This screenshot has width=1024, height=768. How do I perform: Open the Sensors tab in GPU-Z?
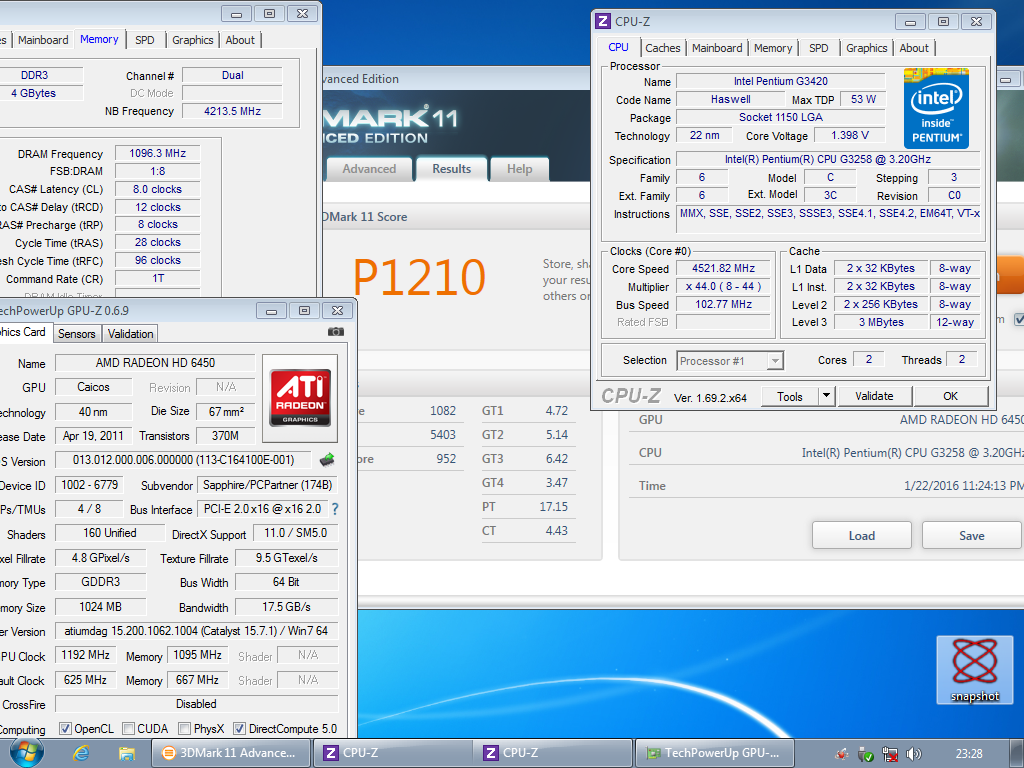77,334
